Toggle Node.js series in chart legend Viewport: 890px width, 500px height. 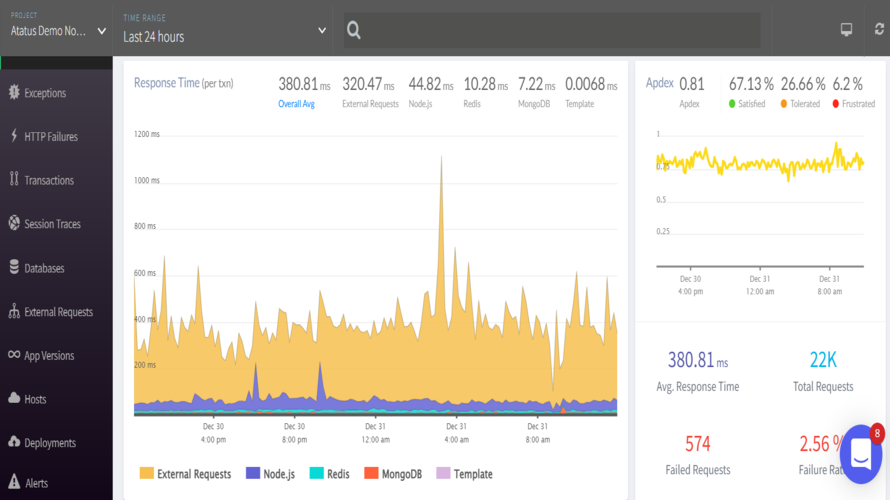coord(270,474)
